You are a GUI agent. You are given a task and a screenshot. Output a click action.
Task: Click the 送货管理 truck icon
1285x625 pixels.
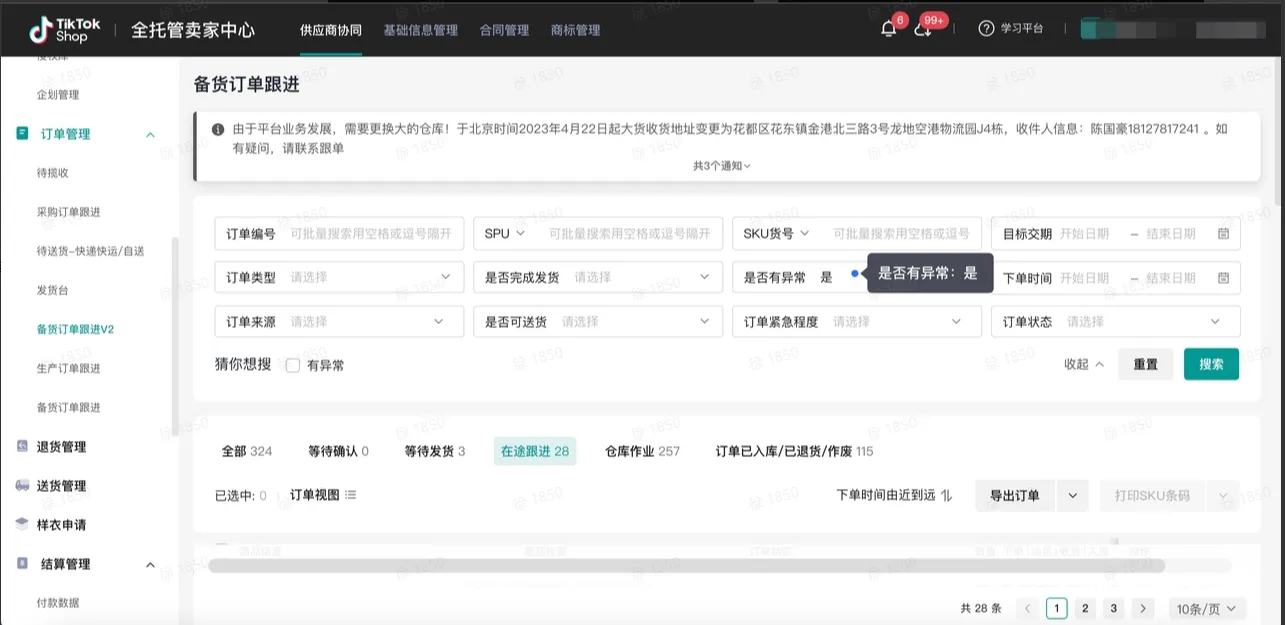click(x=22, y=485)
